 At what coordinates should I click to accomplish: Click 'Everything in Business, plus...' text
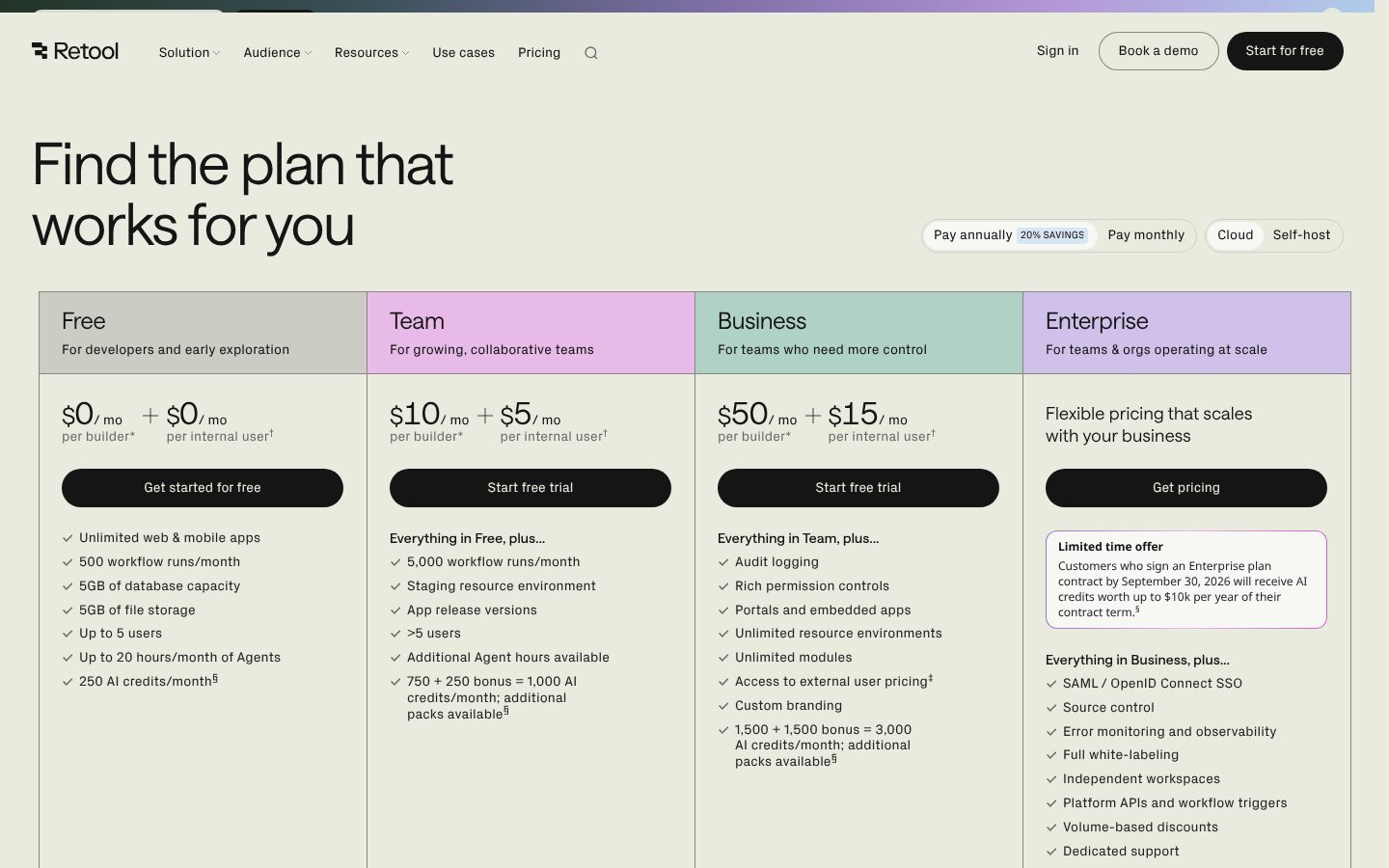point(1138,661)
